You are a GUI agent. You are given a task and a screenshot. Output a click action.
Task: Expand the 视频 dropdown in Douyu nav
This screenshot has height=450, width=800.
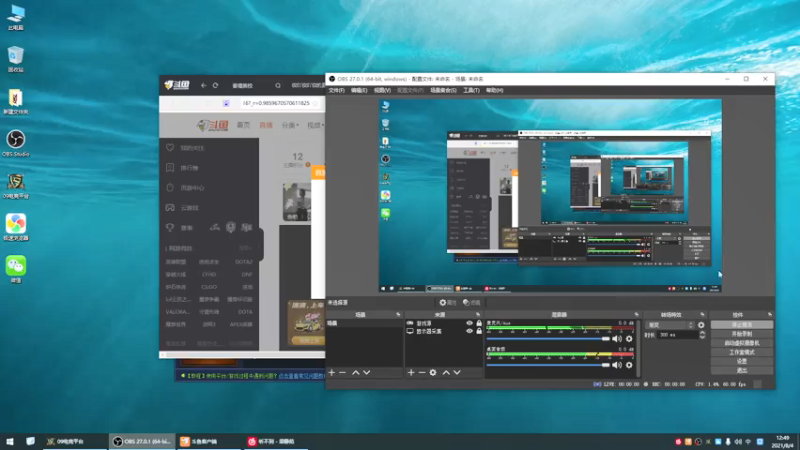click(314, 125)
